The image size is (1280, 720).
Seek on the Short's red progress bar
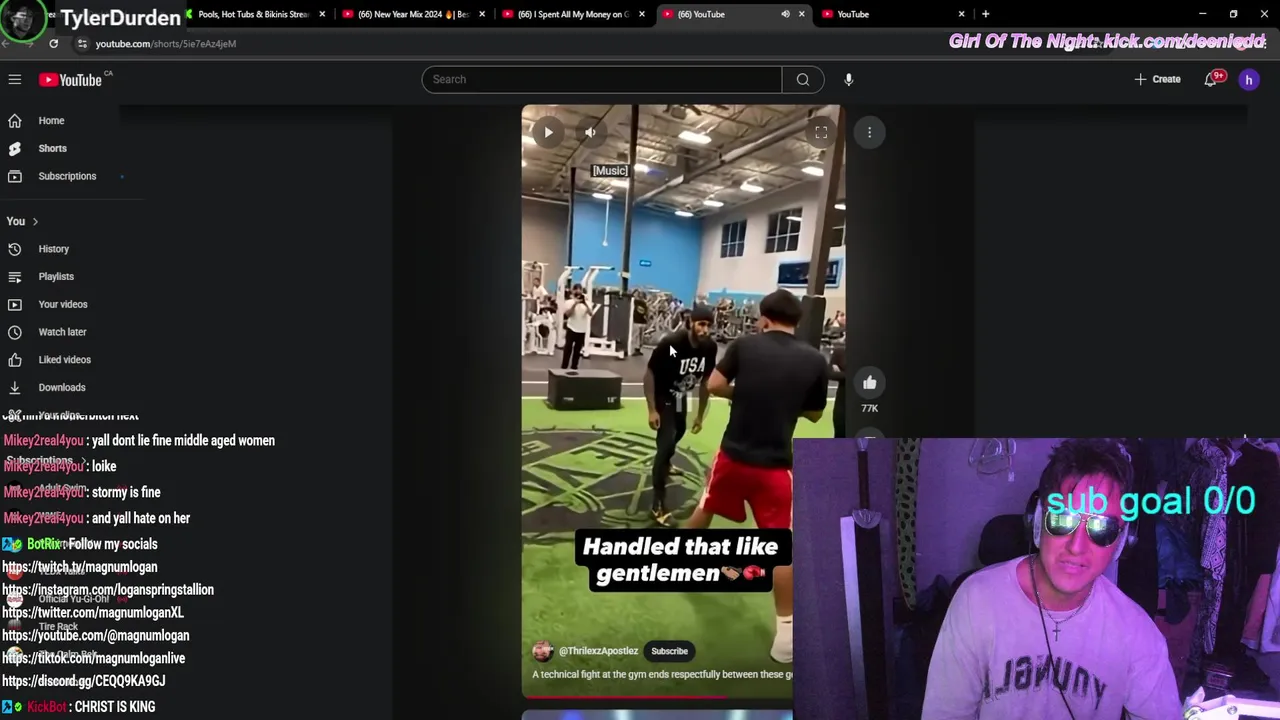point(657,696)
